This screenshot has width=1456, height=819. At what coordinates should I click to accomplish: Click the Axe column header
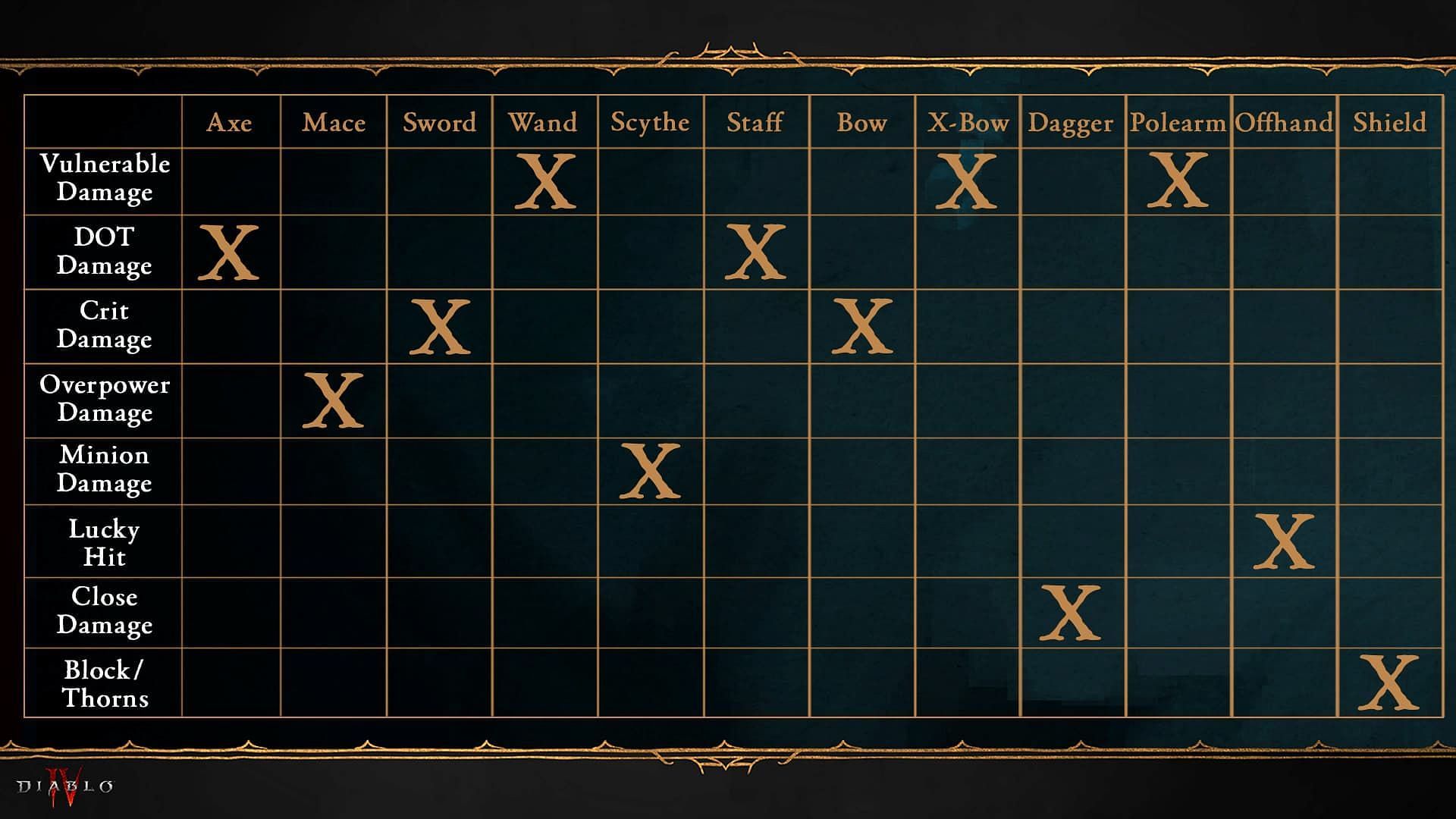coord(228,122)
